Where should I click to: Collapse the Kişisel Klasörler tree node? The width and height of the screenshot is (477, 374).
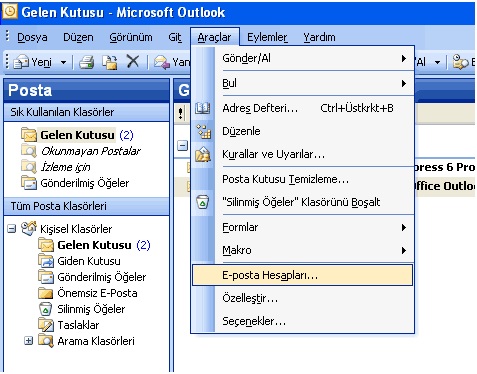pos(12,229)
